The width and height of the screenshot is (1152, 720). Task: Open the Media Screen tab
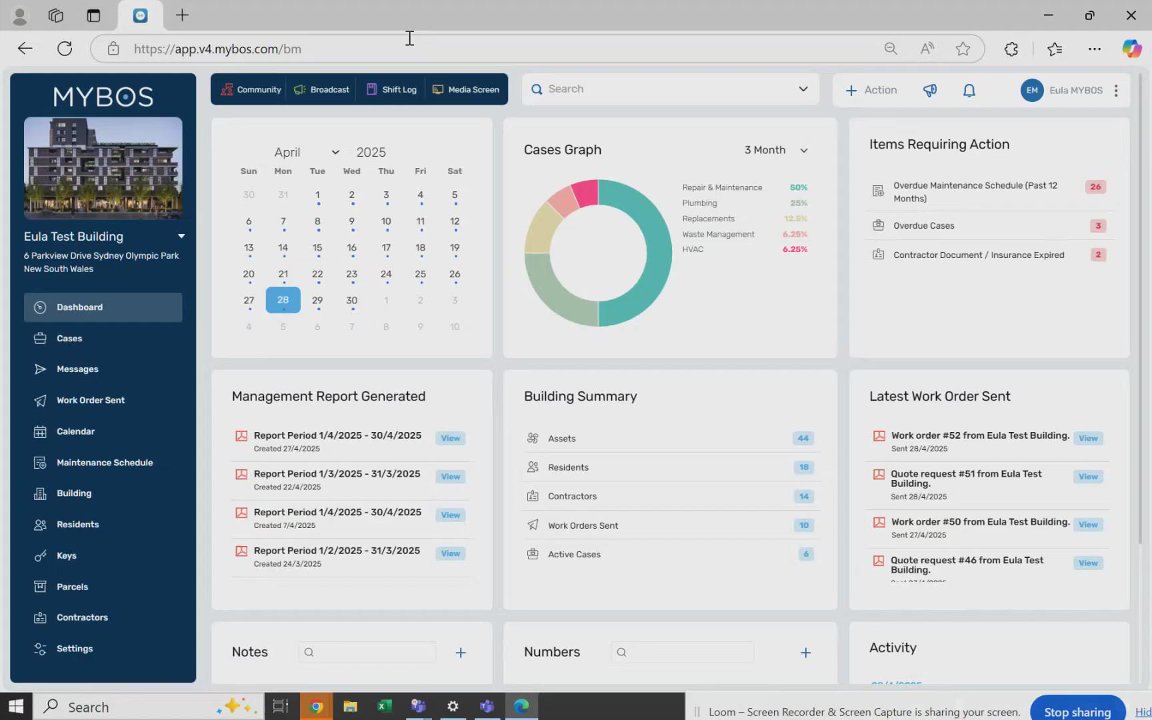pyautogui.click(x=466, y=90)
